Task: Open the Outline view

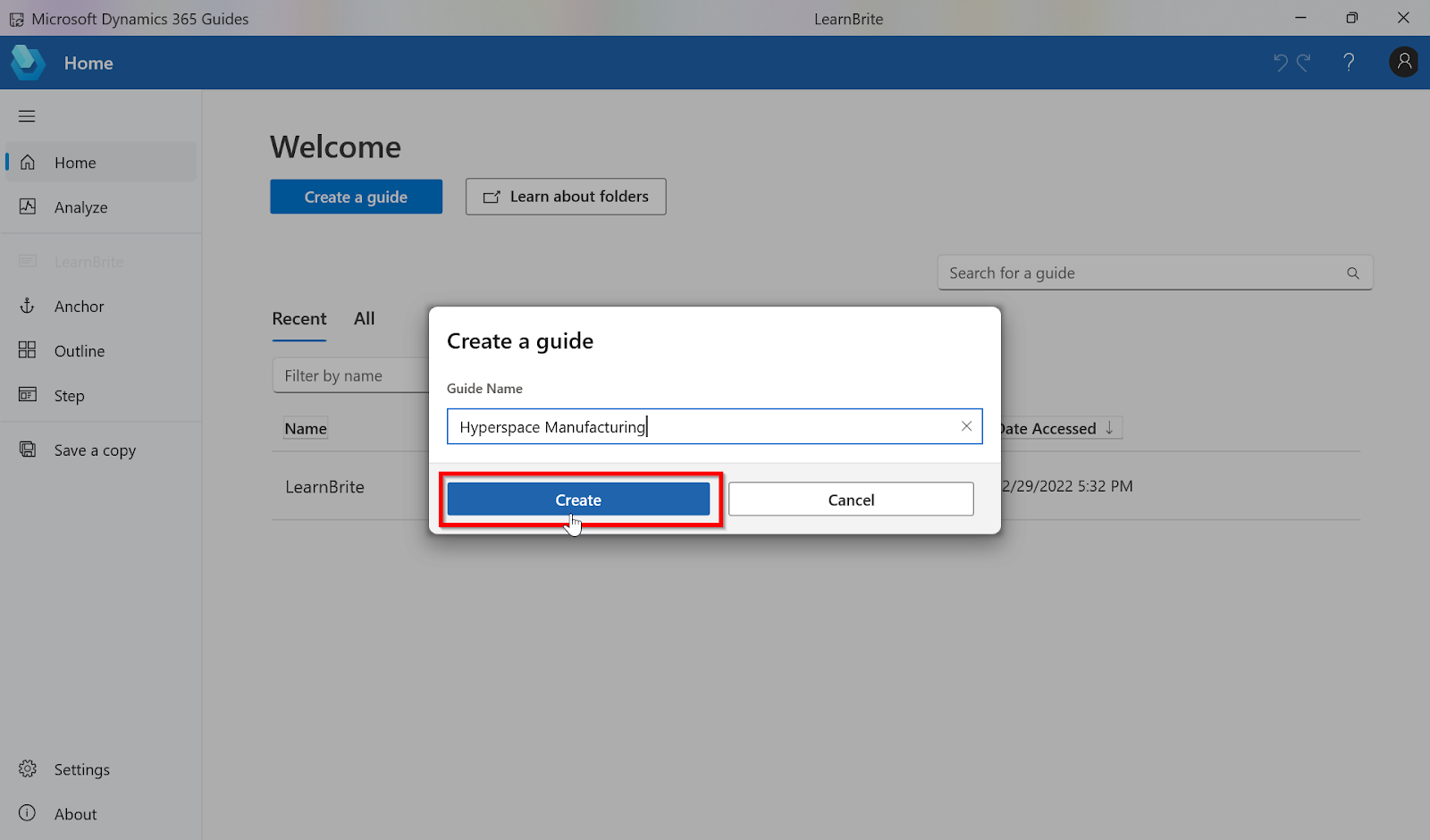Action: click(101, 351)
